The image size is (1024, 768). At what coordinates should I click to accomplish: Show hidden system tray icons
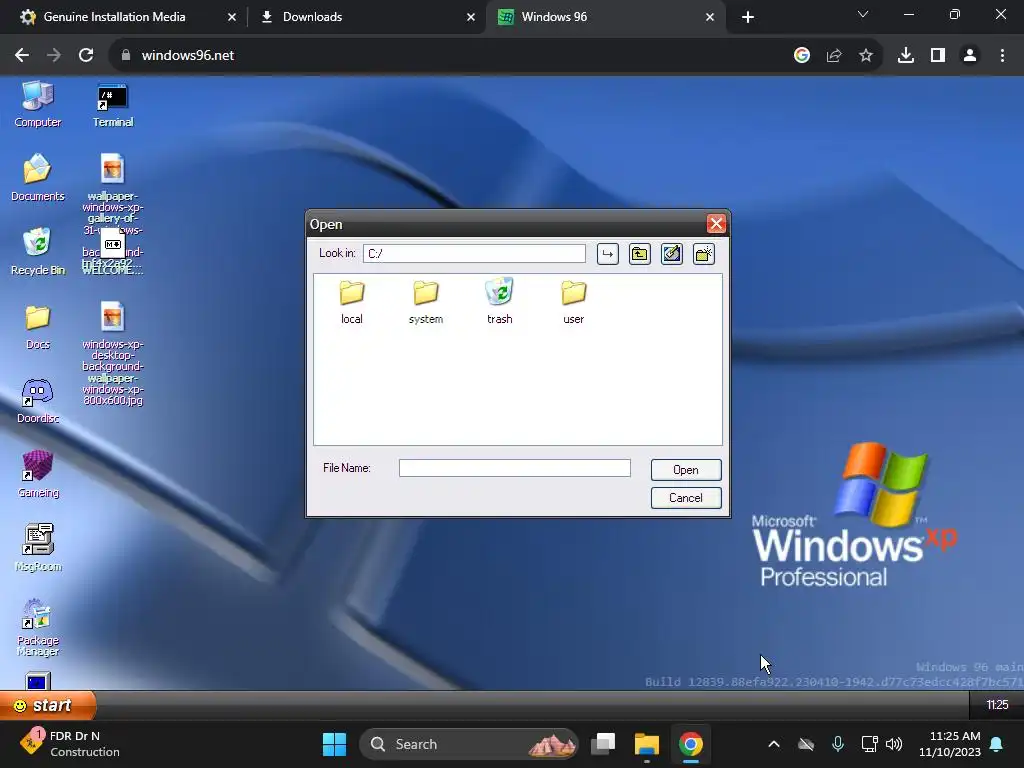(x=773, y=744)
